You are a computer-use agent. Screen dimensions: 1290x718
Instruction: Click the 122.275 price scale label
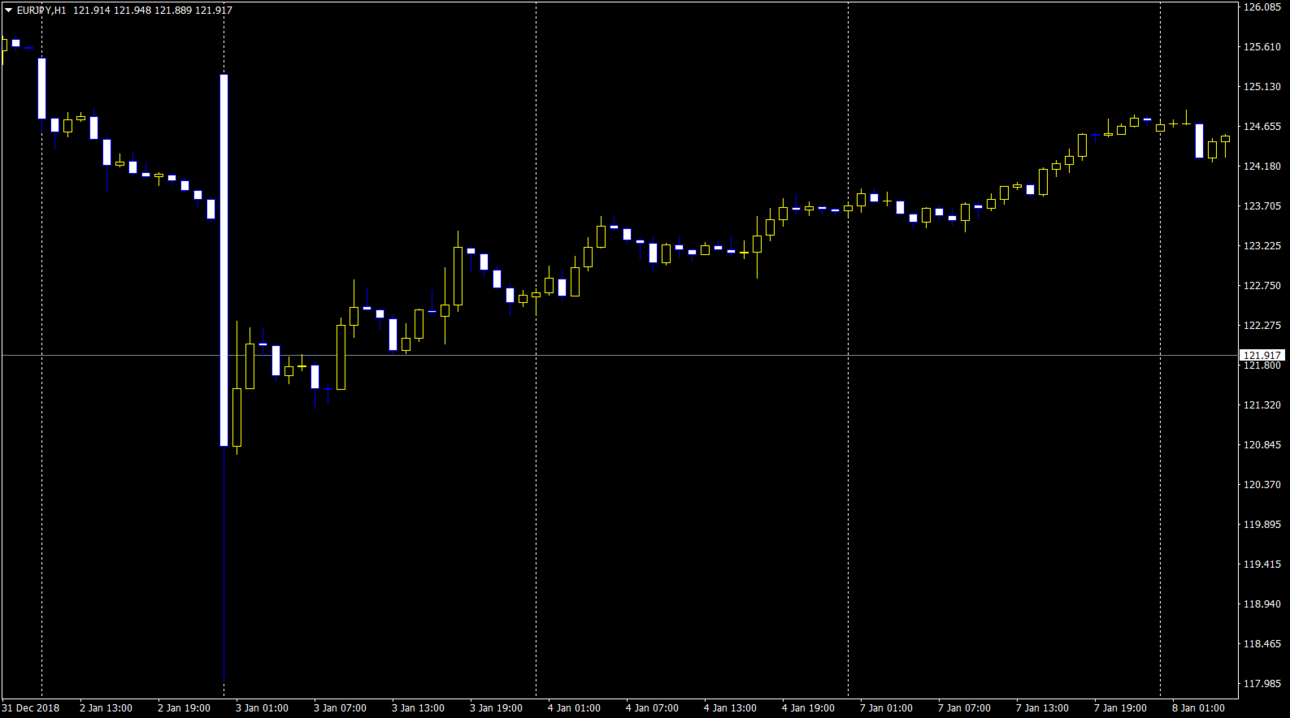1261,326
